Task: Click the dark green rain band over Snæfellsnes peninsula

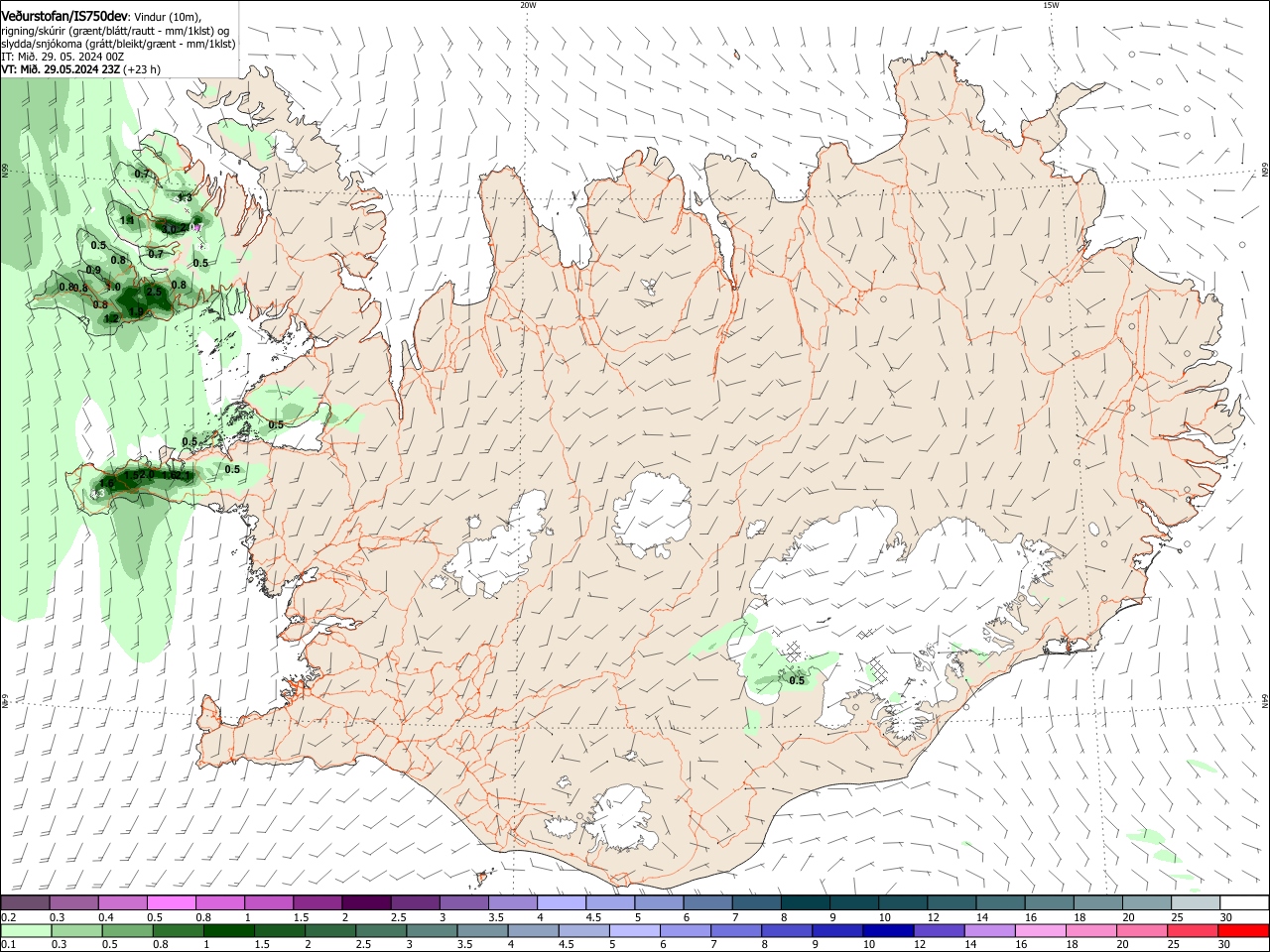Action: point(149,481)
